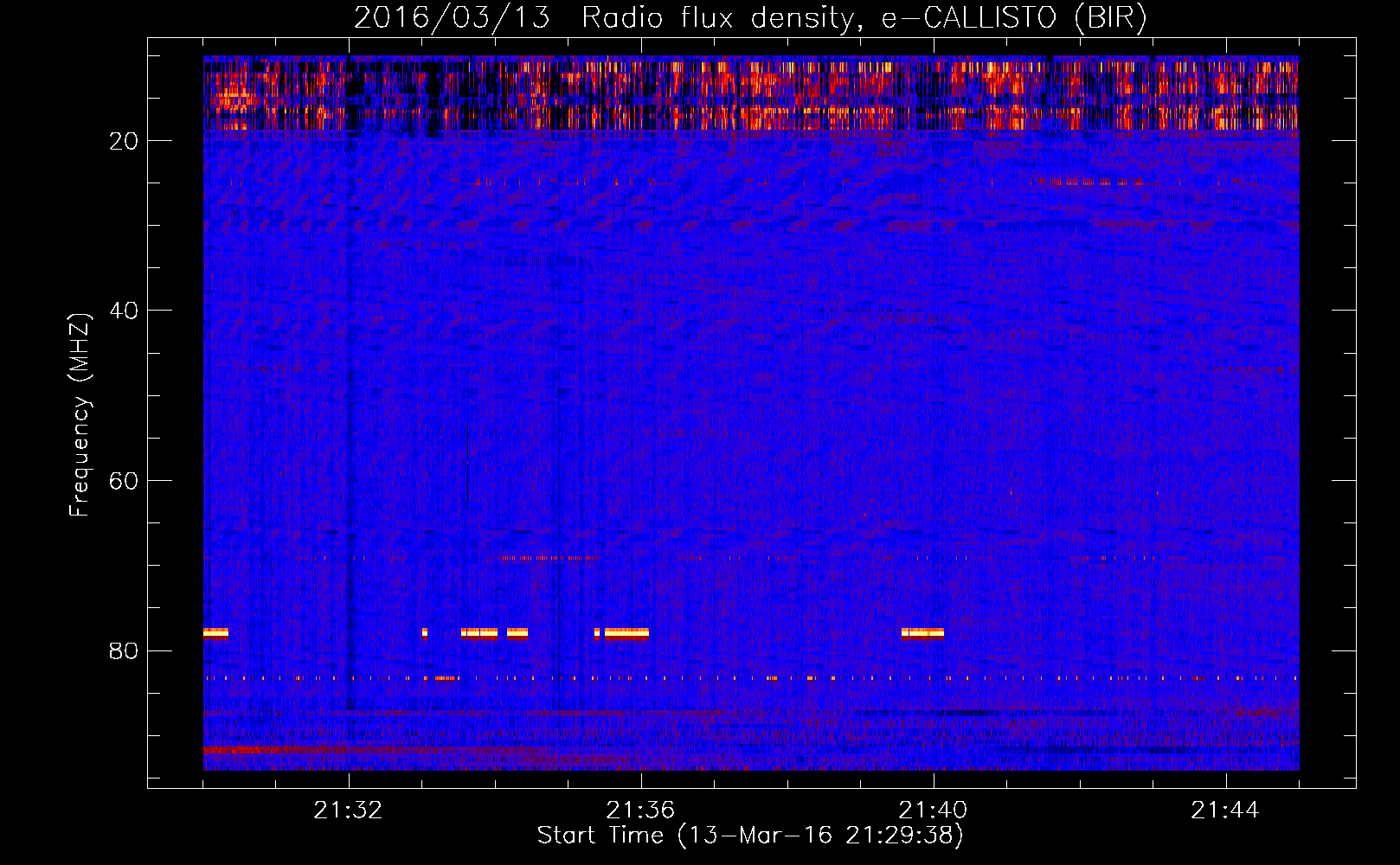
Task: Click the 40 MHz frequency tick label
Action: point(125,311)
